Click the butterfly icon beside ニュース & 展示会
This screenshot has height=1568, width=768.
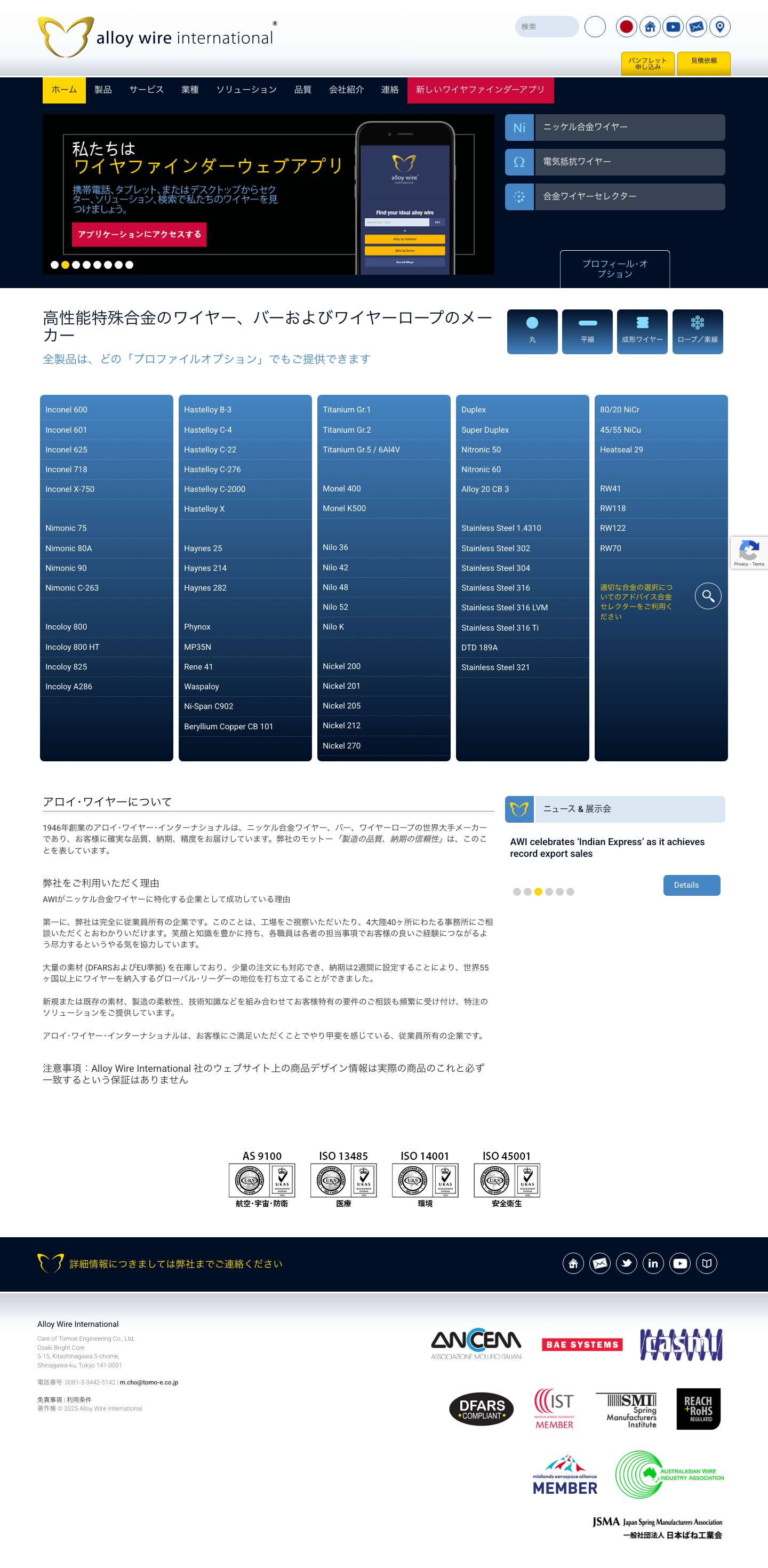point(519,809)
